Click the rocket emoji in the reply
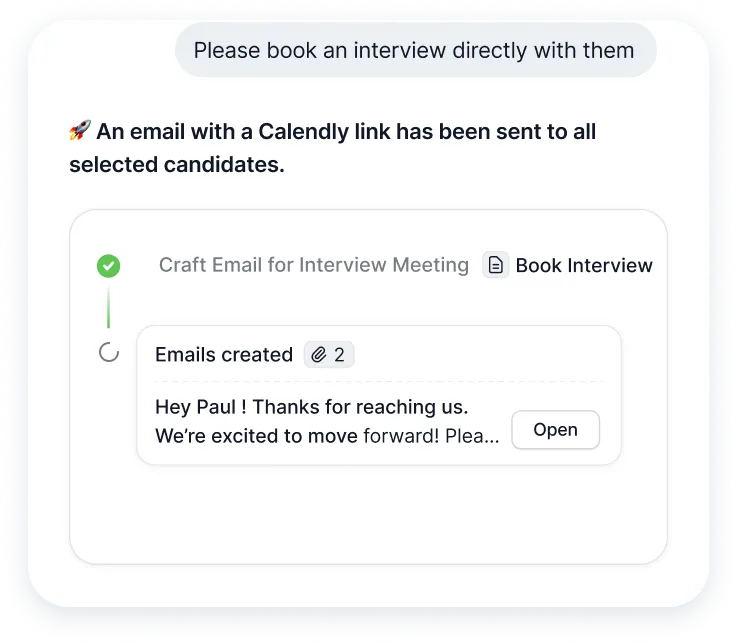Screen dimensions: 738x643 tap(80, 131)
